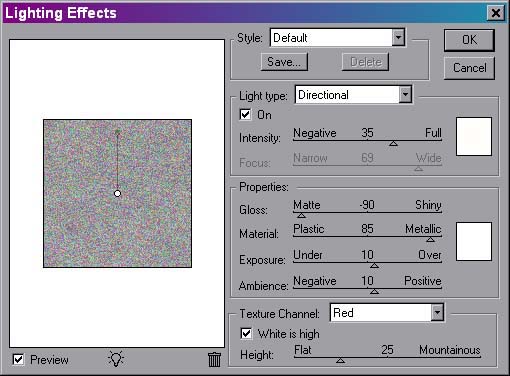Screen dimensions: 510x376
Task: Click the directional light's end handle in preview
Action: pos(117,132)
